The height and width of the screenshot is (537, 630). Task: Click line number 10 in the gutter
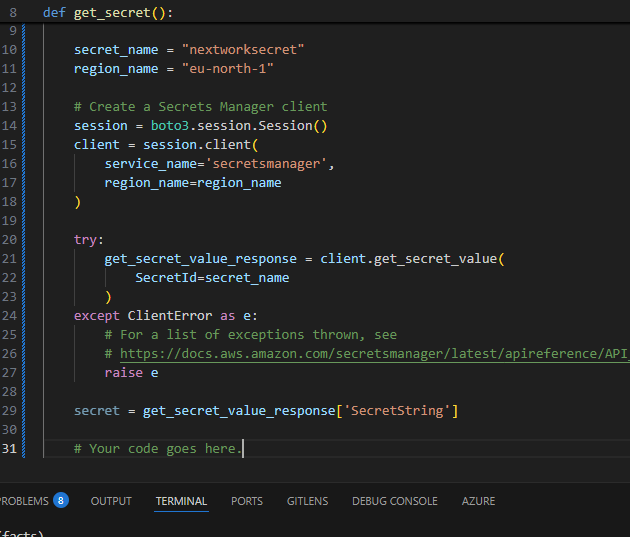tap(9, 50)
